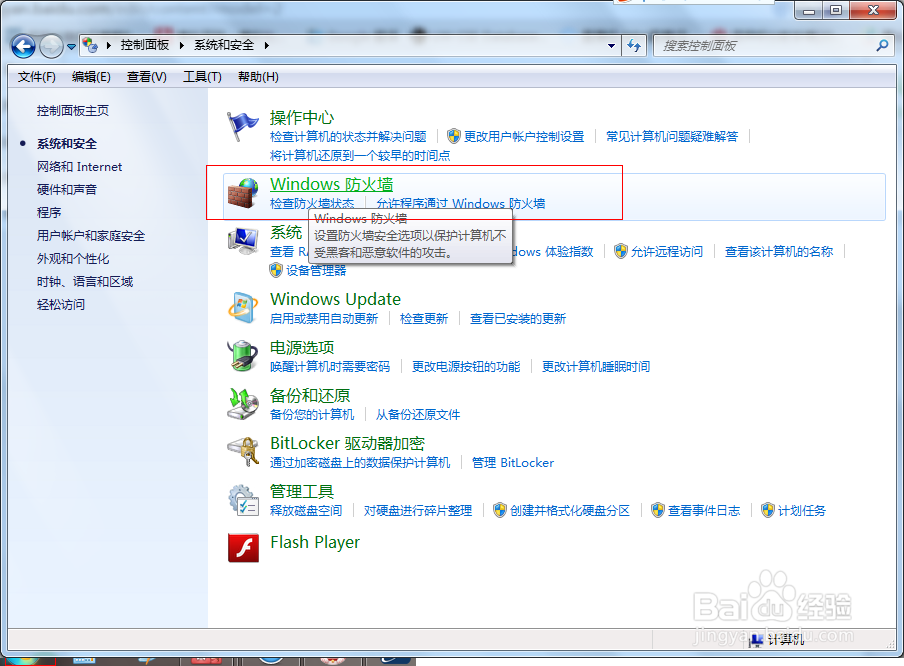This screenshot has height=666, width=904.
Task: Click shield icon beside 查看事件日志
Action: (658, 510)
